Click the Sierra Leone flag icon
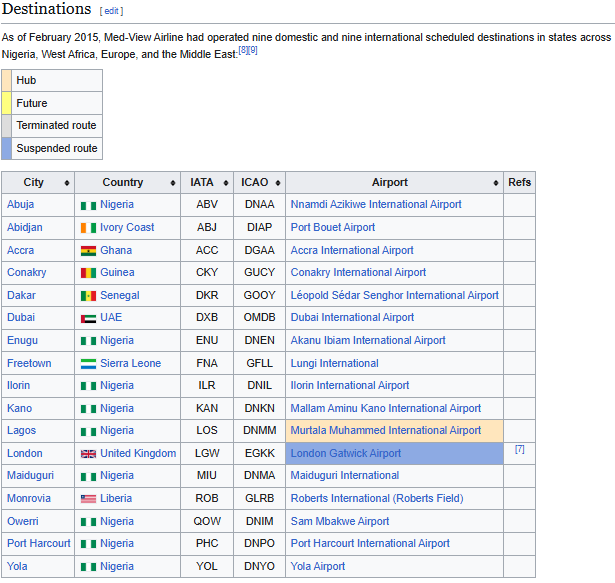Viewport: 615px width, 583px height. (88, 364)
